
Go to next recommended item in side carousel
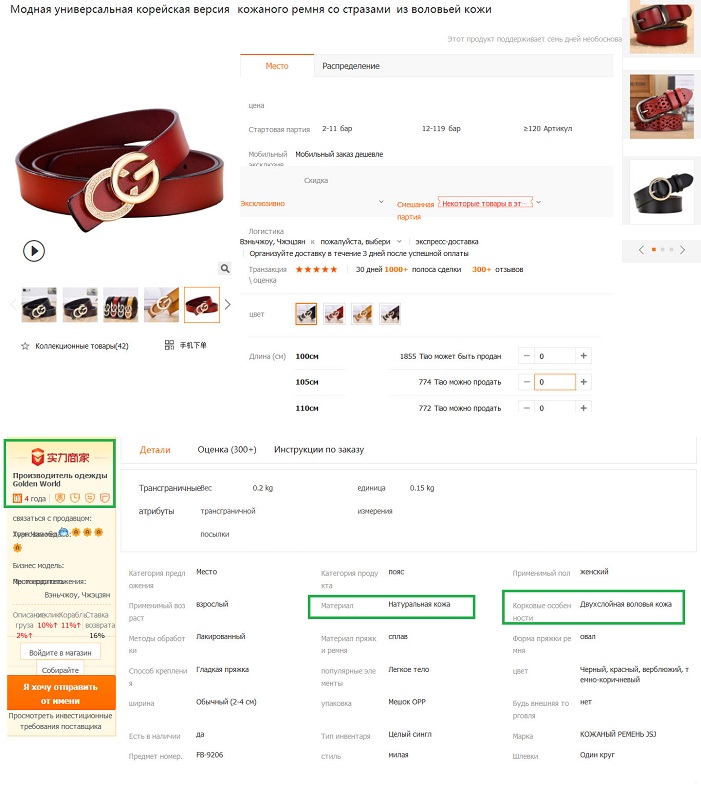click(x=683, y=249)
